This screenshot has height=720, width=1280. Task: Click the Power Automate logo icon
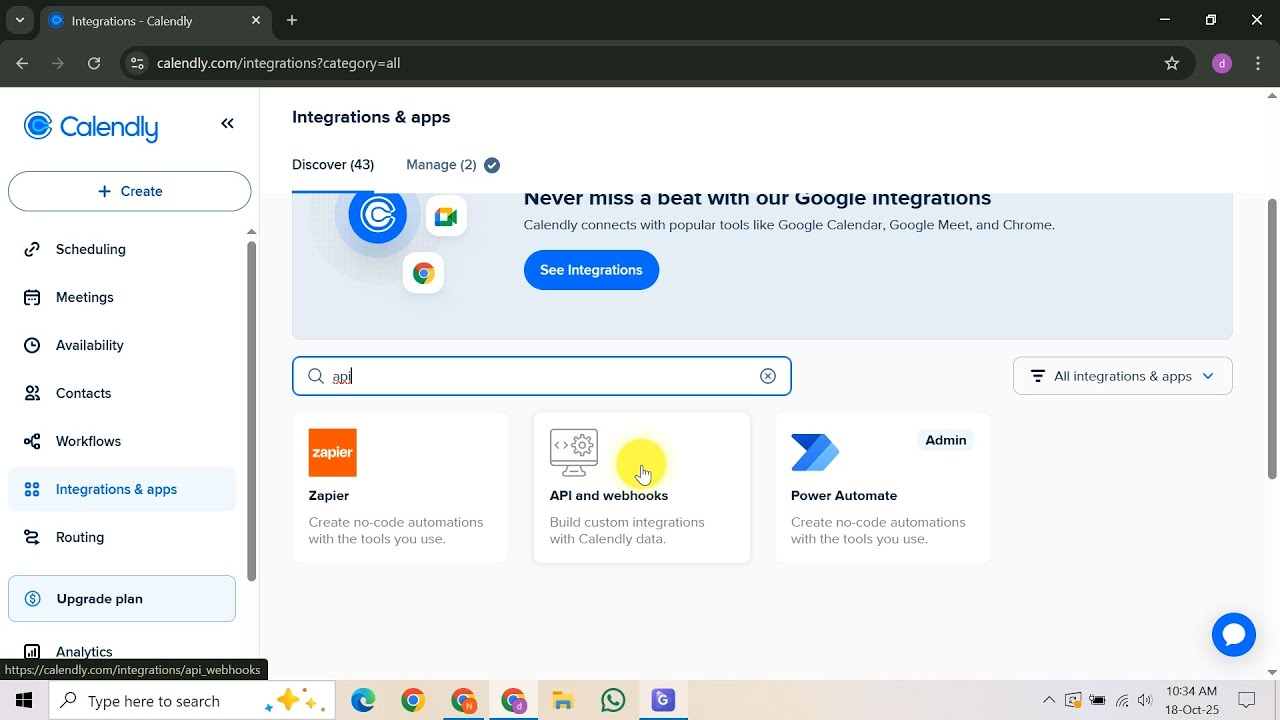[815, 453]
